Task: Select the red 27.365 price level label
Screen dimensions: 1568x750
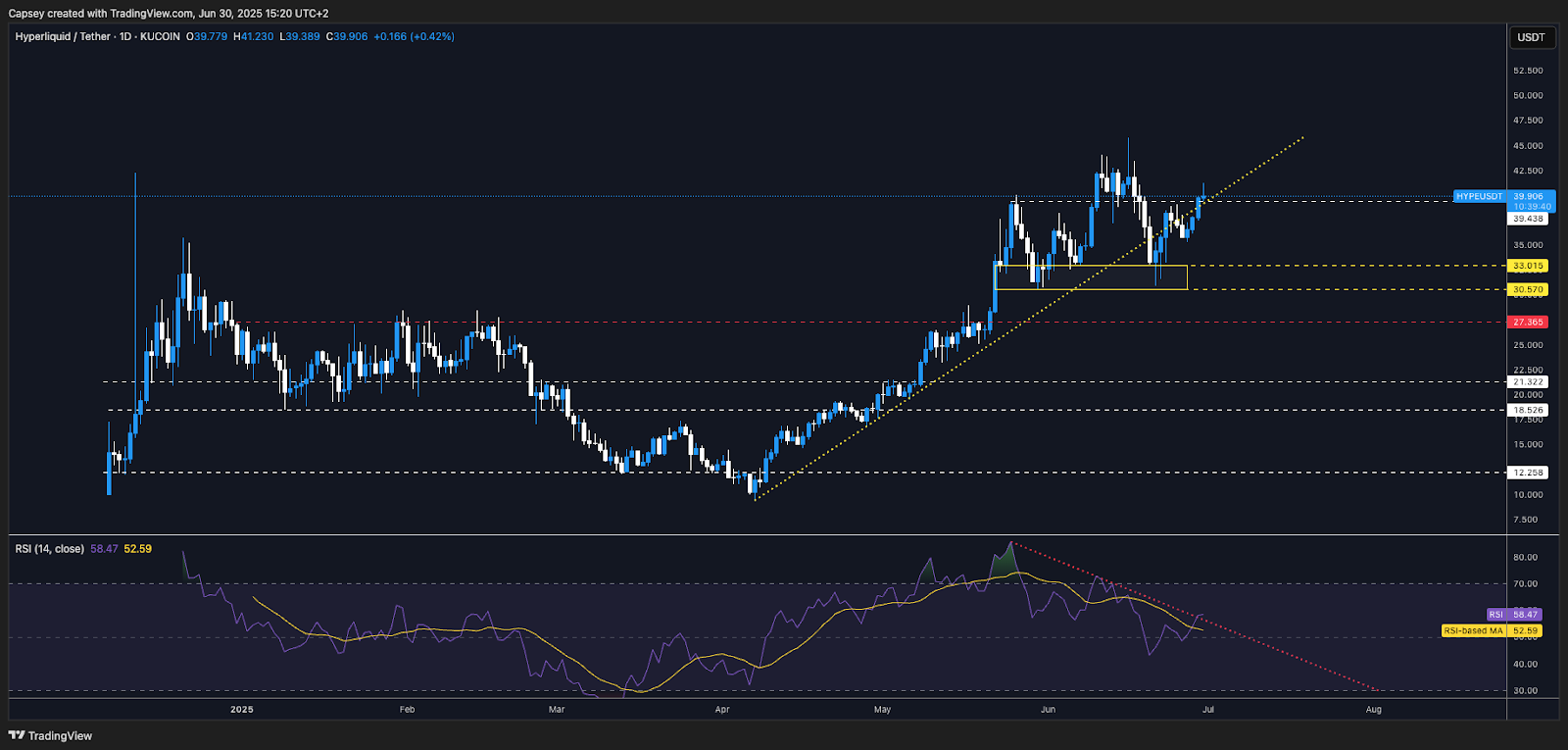Action: click(x=1528, y=322)
